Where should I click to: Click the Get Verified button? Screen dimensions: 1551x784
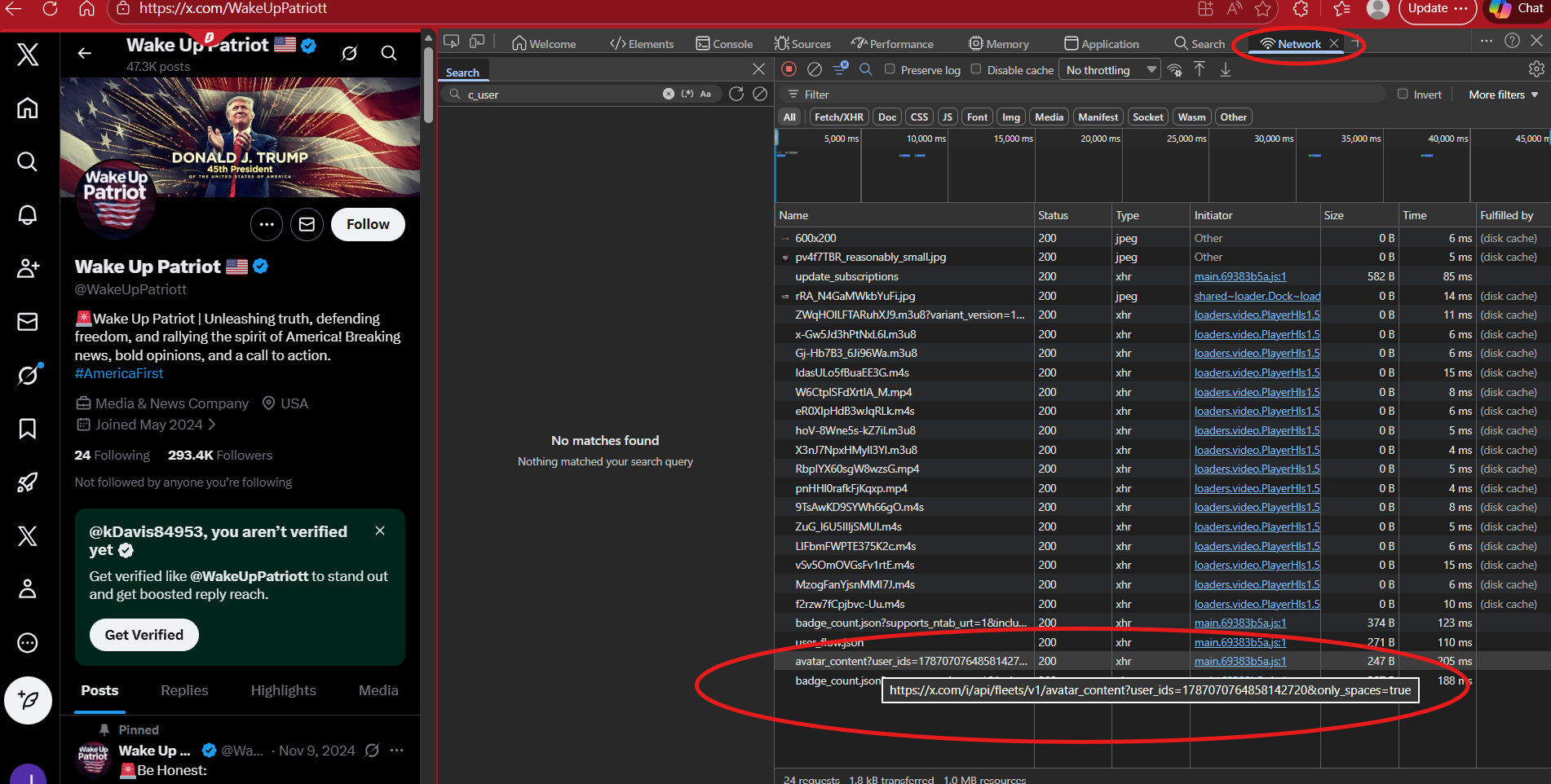(144, 635)
